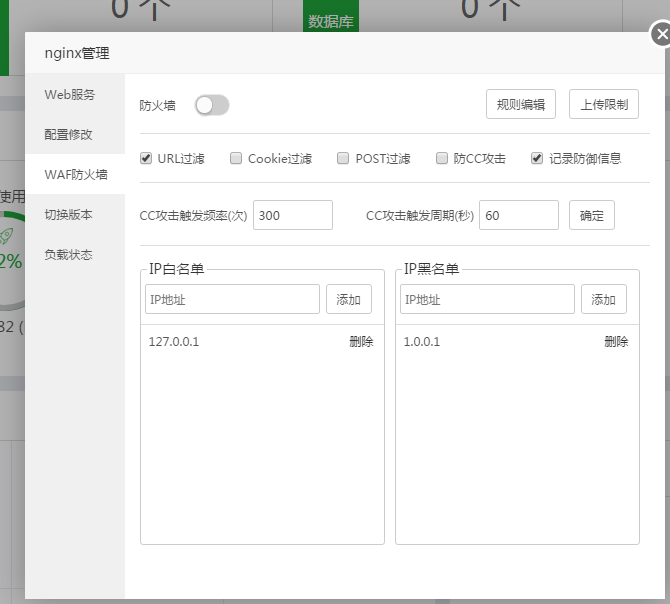Screen dimensions: 670x604
Task: Enable the POST过滤 checkbox
Action: coord(343,158)
